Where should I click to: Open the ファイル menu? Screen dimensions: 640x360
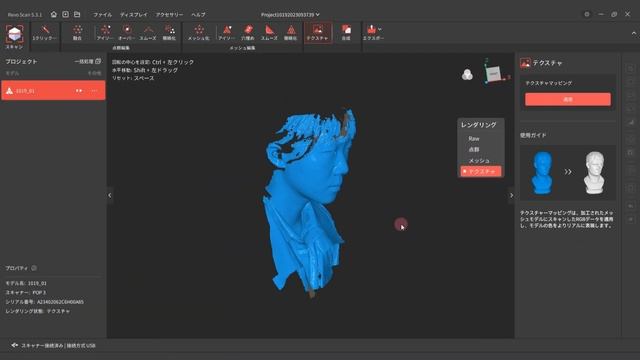[102, 15]
